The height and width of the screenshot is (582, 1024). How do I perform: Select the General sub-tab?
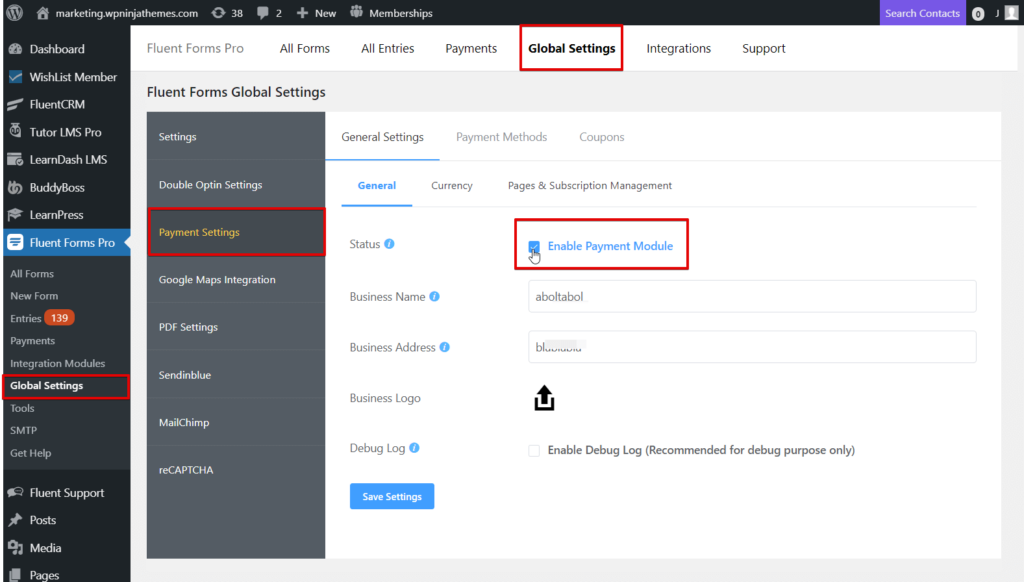pyautogui.click(x=377, y=186)
